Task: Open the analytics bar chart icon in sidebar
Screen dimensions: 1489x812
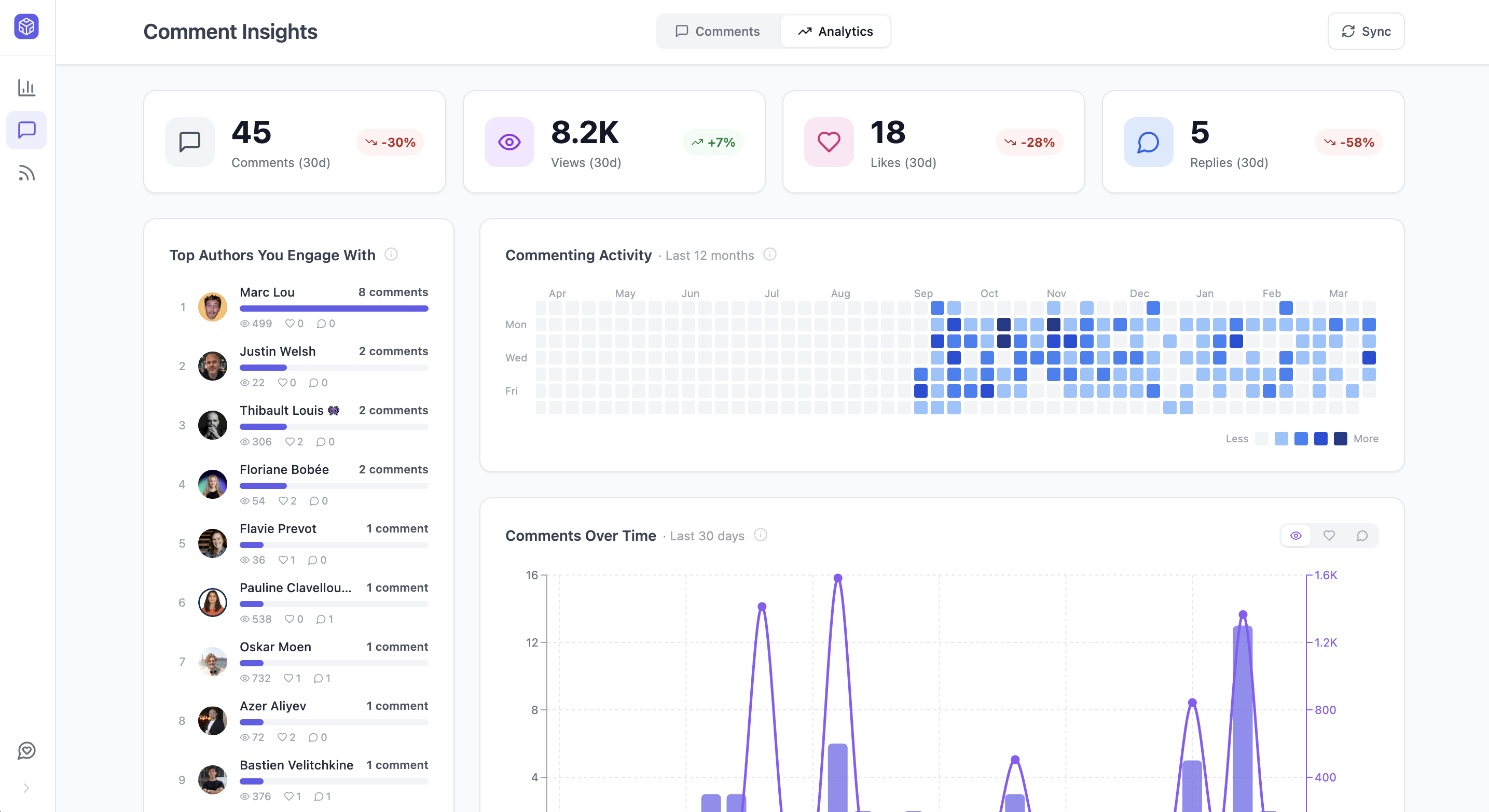Action: [26, 88]
